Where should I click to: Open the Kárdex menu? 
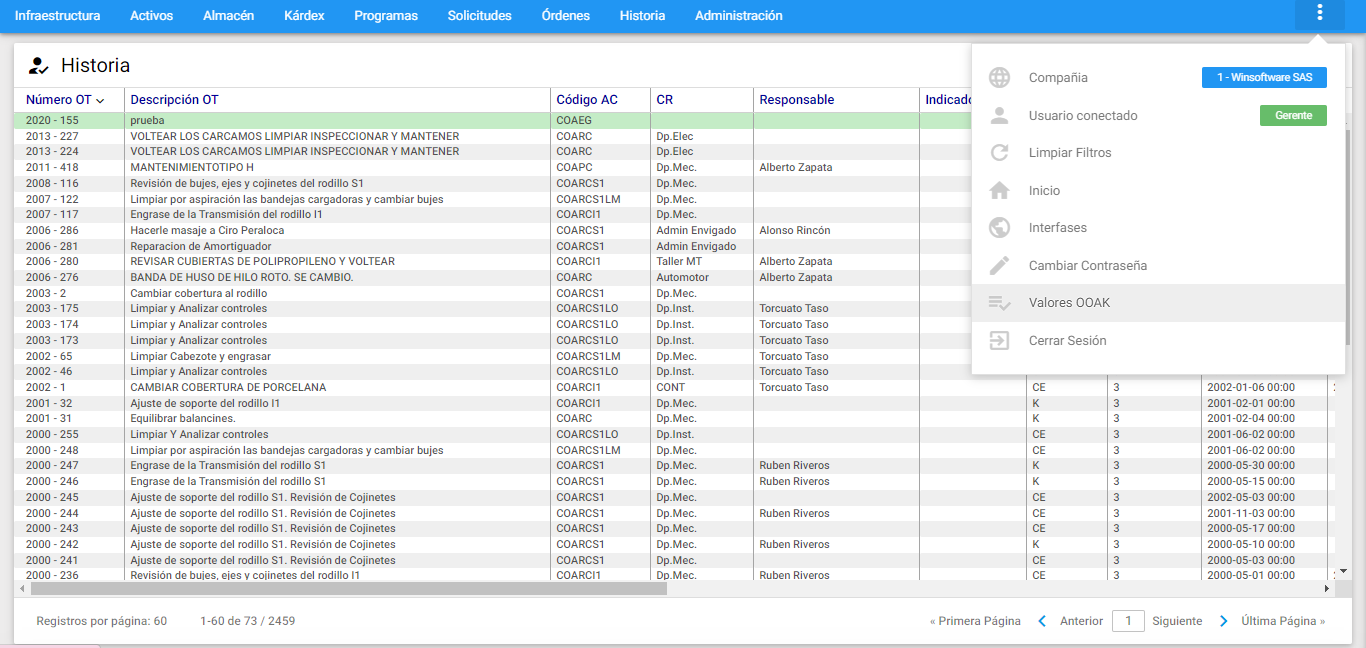[x=304, y=16]
